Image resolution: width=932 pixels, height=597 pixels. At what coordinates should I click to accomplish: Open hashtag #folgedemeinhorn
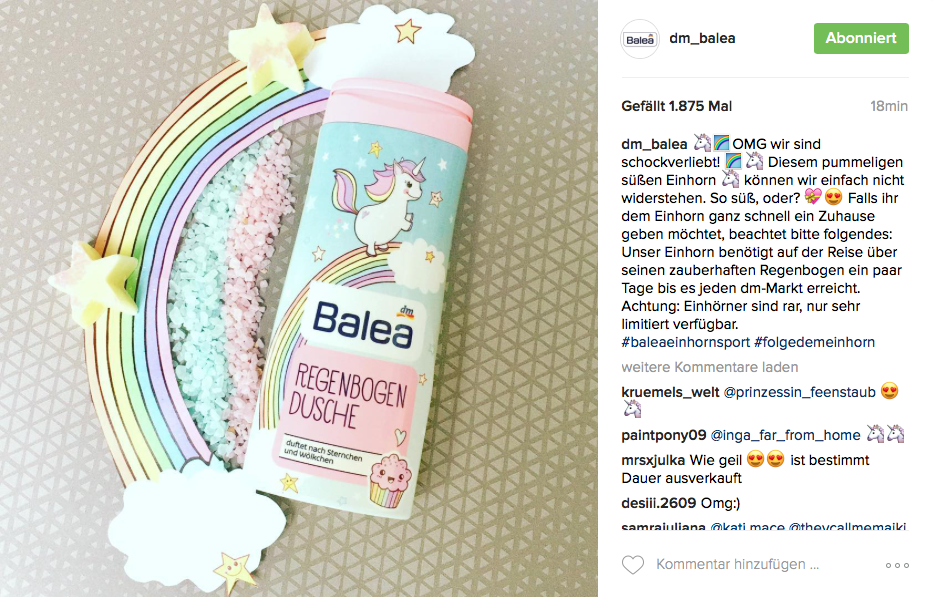[814, 342]
